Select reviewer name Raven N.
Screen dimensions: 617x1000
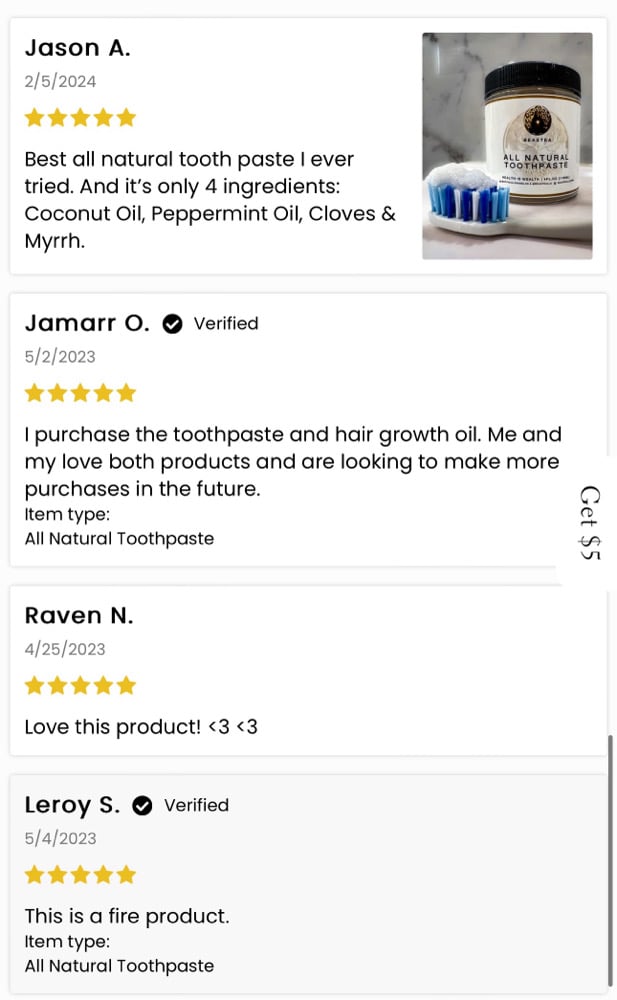pyautogui.click(x=79, y=616)
